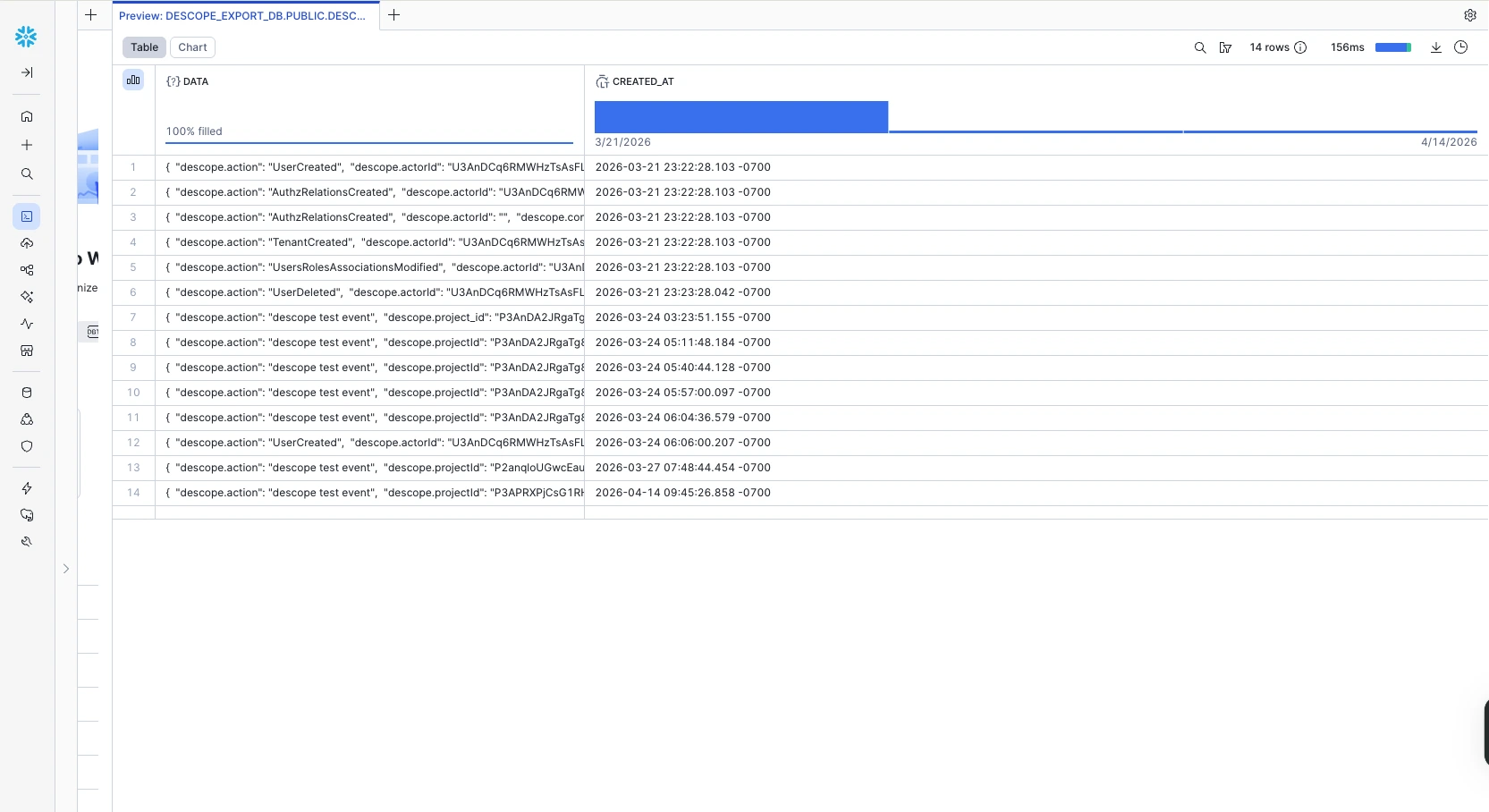Open the filter icon in the results toolbar
Viewport: 1489px width, 812px height.
(x=1225, y=47)
